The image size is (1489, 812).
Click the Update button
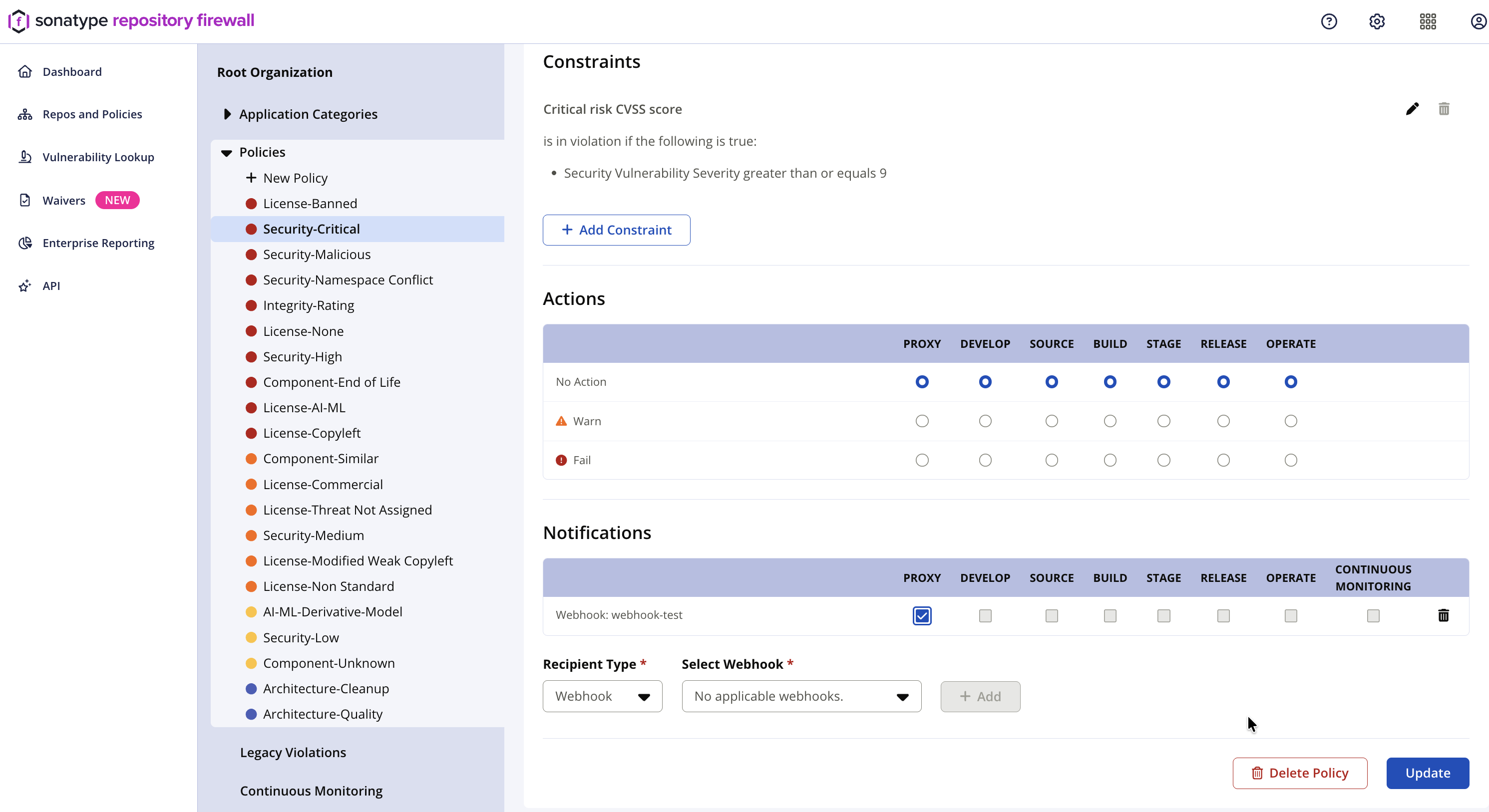(1427, 773)
